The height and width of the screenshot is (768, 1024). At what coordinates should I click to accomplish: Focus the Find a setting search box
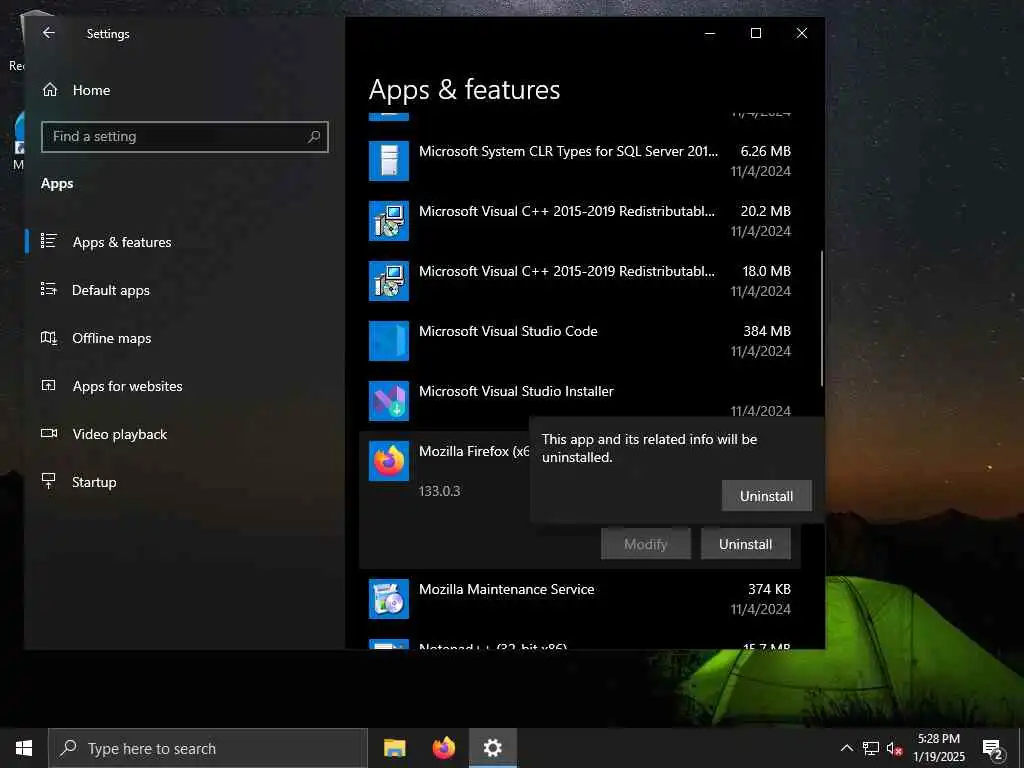[184, 136]
